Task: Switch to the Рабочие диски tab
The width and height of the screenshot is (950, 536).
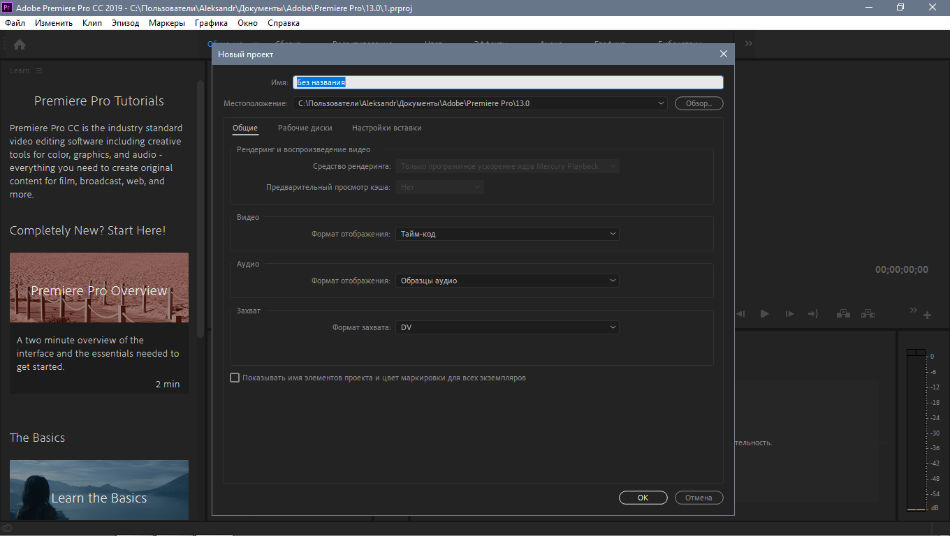Action: pos(305,128)
